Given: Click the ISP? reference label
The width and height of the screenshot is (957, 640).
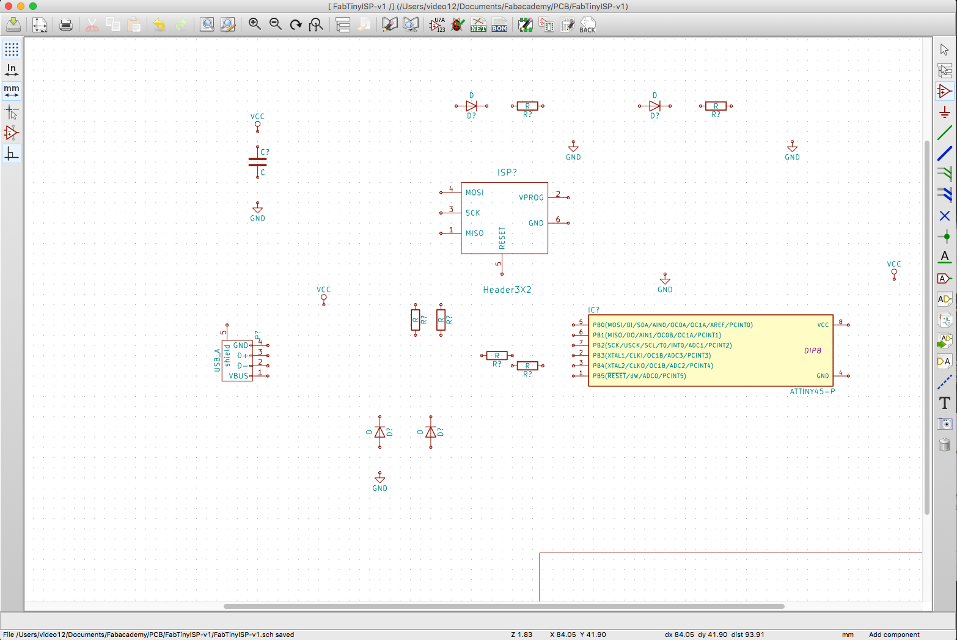Looking at the screenshot, I should [507, 173].
